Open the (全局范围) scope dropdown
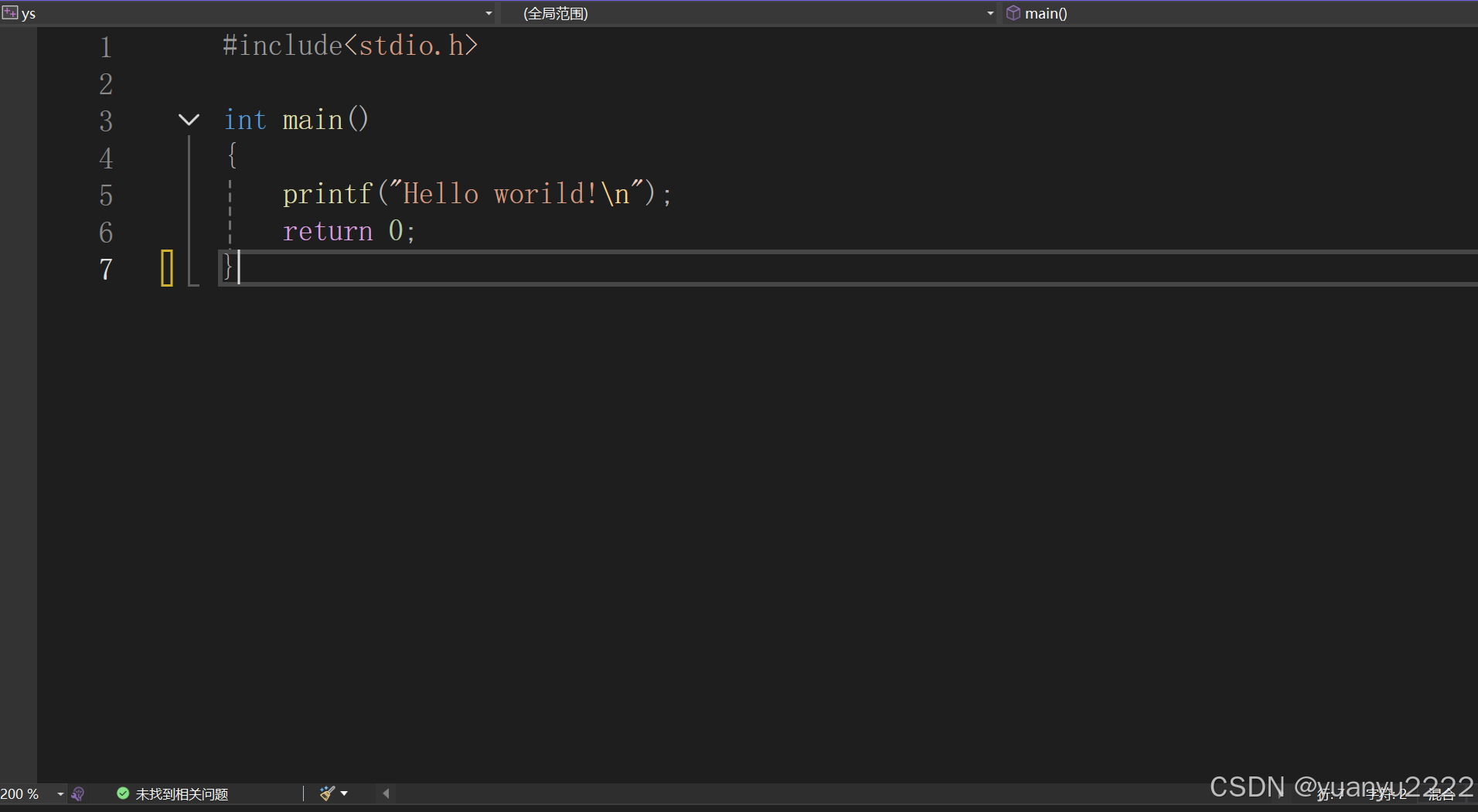The image size is (1478, 812). pos(989,13)
